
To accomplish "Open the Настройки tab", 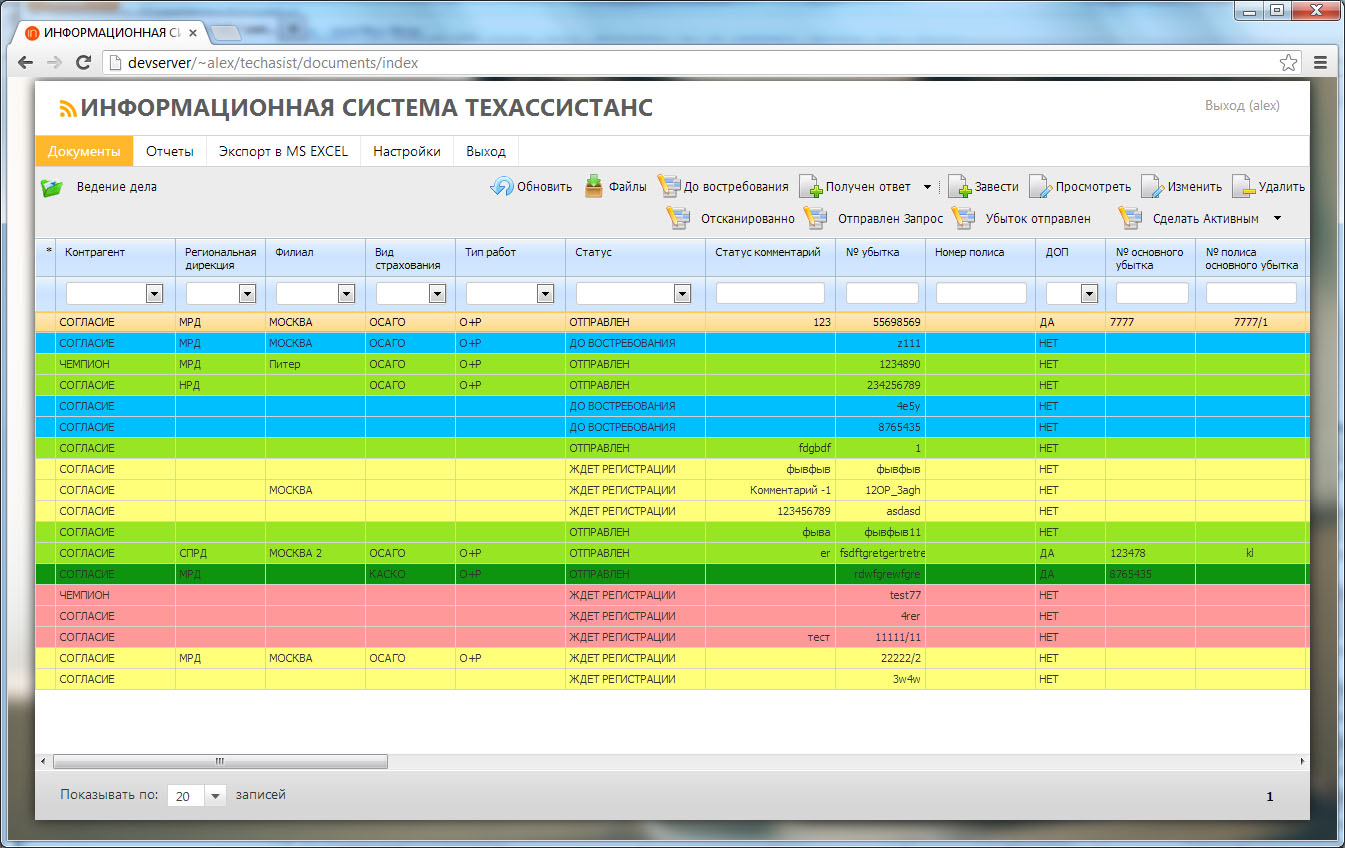I will (x=407, y=151).
